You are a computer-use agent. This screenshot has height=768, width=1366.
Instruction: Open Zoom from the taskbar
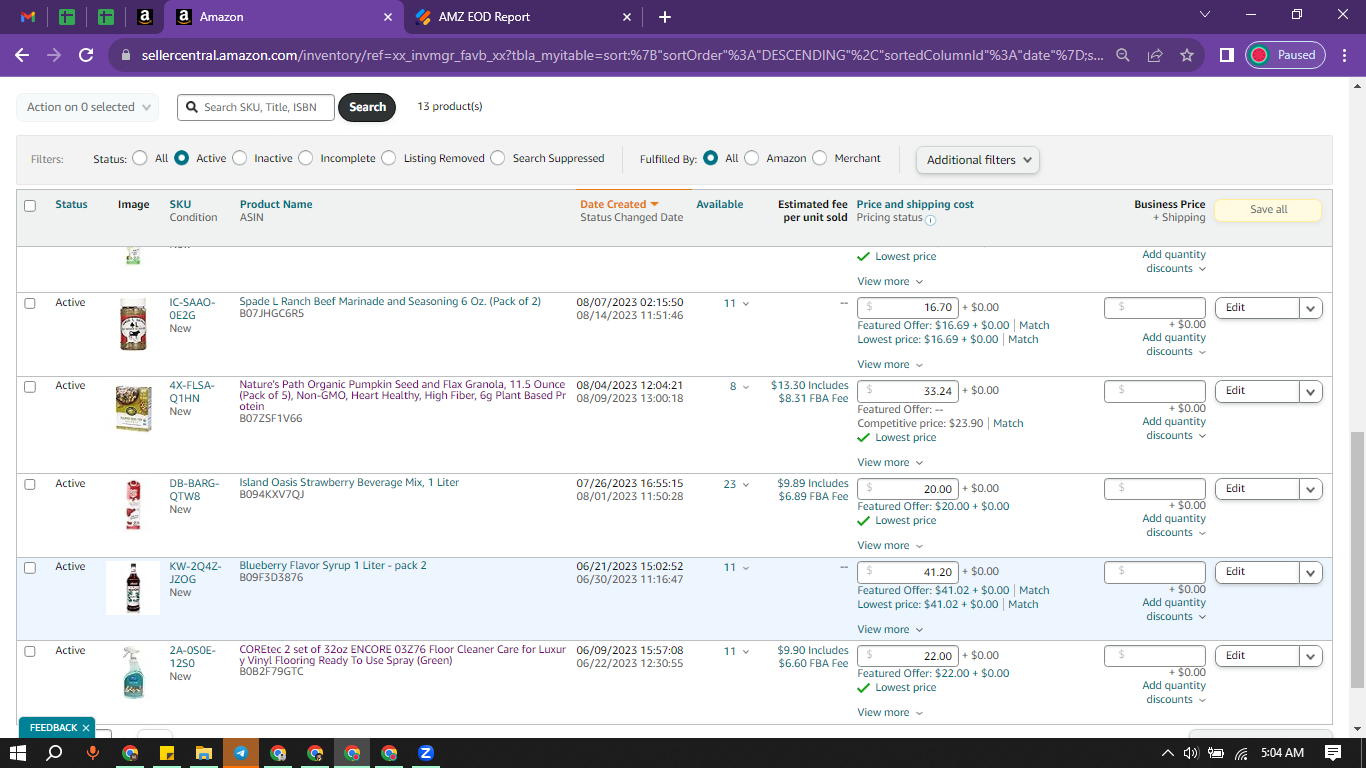pos(425,753)
